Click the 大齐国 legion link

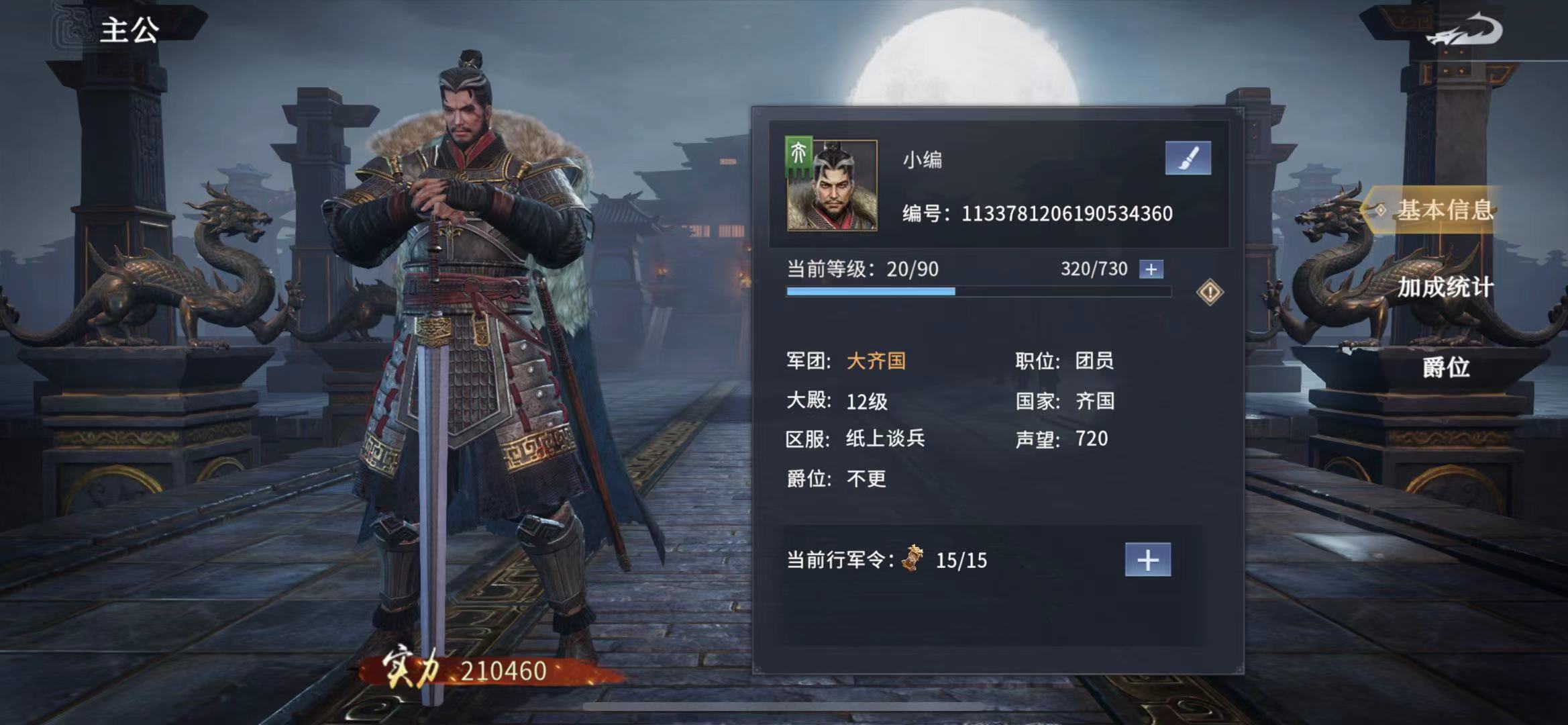876,361
